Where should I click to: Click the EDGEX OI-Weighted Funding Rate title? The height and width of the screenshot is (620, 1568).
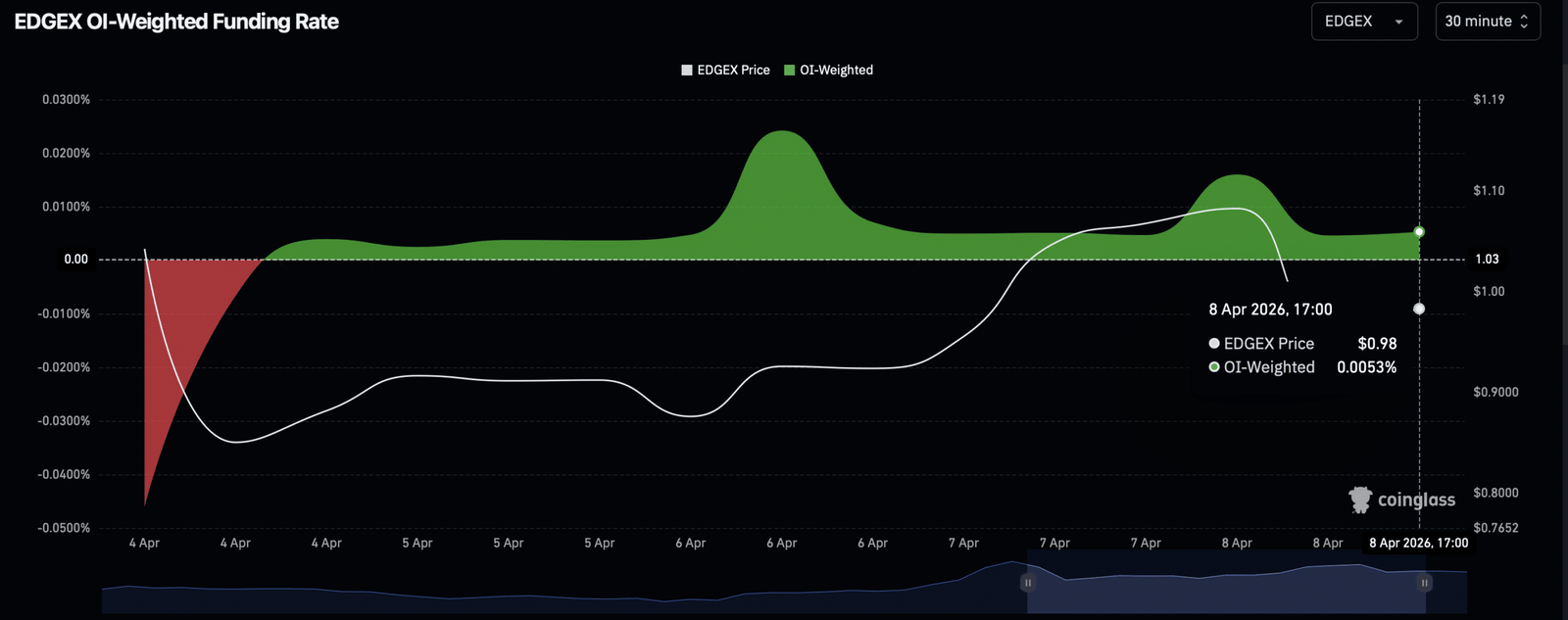[x=176, y=22]
